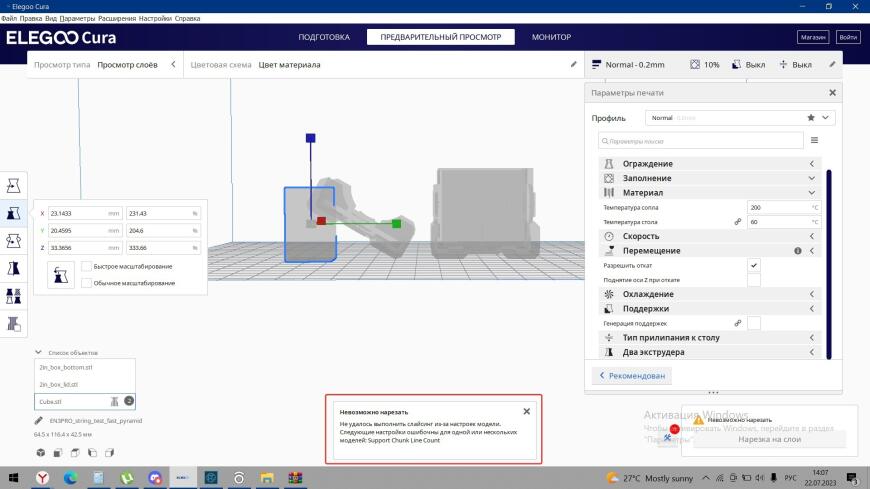This screenshot has height=489, width=870.
Task: Click per-model settings icon on Cube.stl row
Action: 114,401
